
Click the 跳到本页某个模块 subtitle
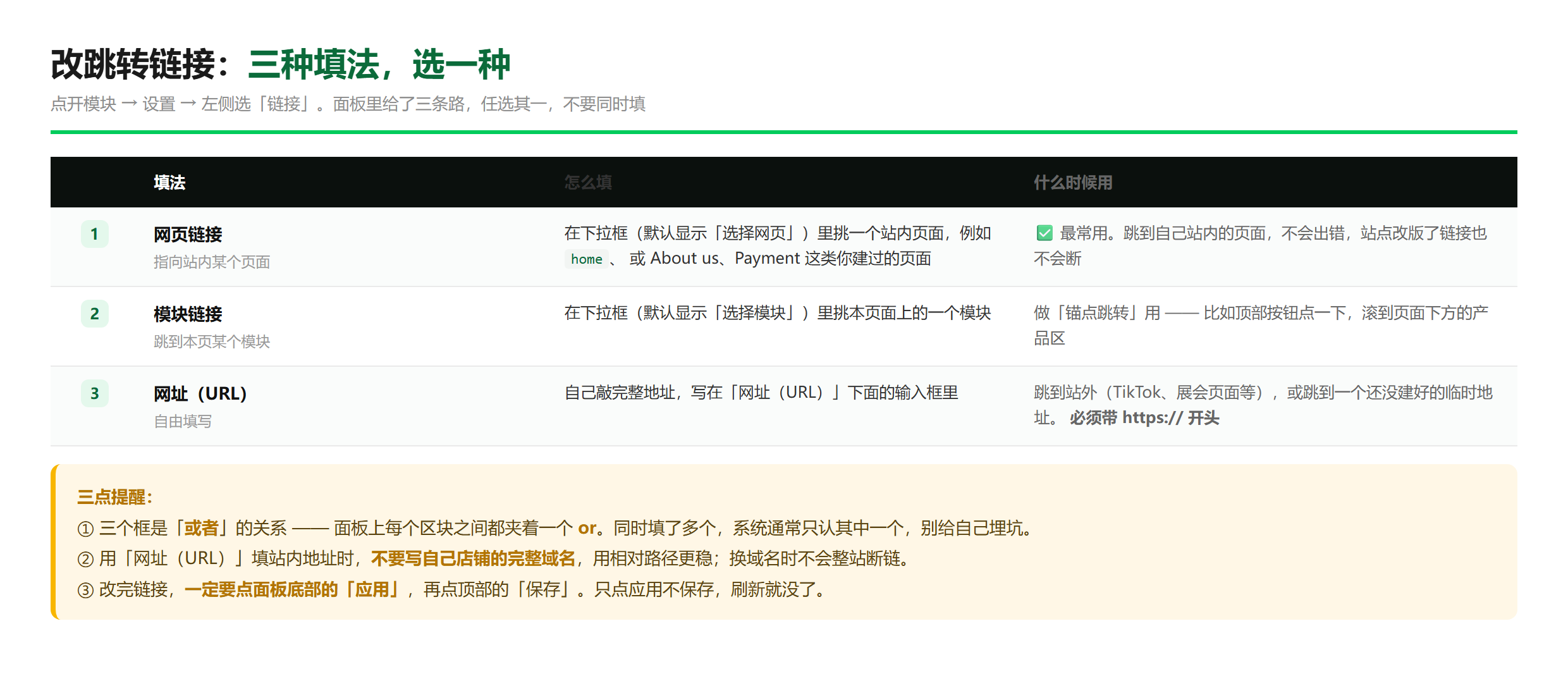coord(212,341)
